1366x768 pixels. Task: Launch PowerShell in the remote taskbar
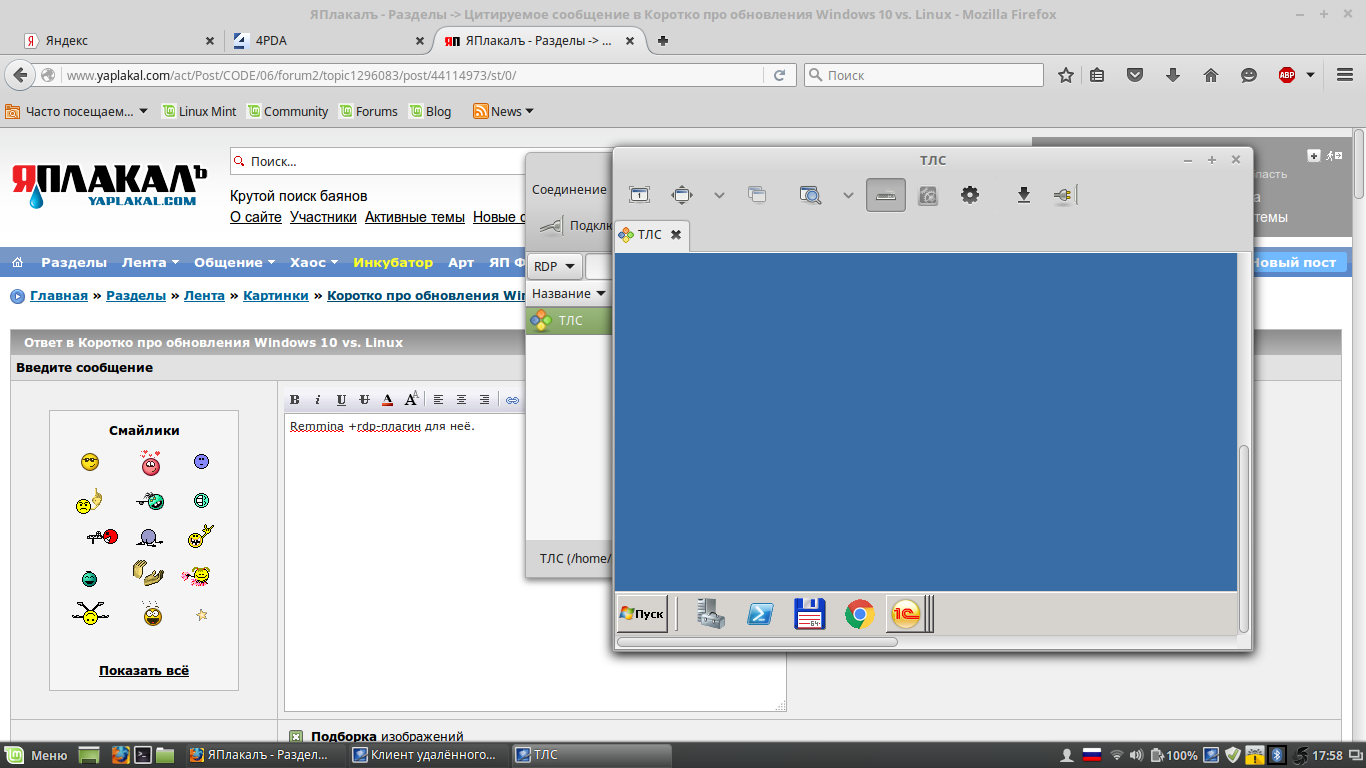pyautogui.click(x=760, y=614)
